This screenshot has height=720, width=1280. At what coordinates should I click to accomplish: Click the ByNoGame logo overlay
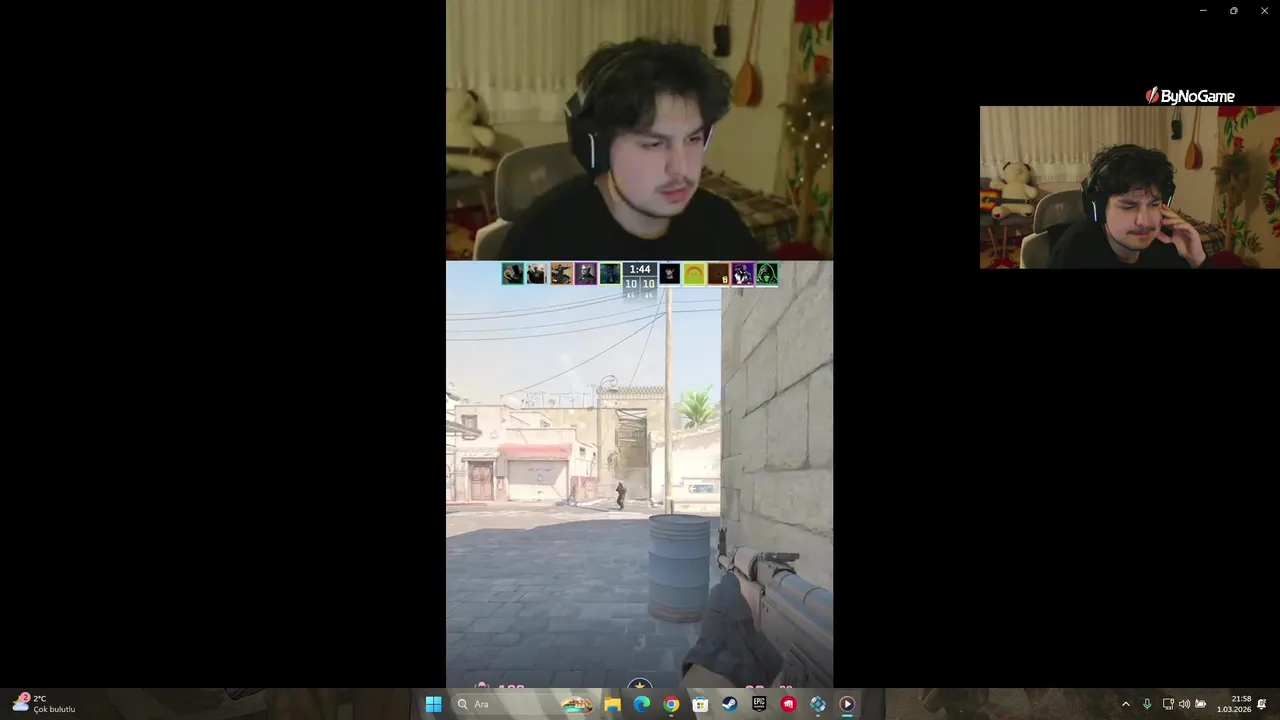pos(1190,96)
